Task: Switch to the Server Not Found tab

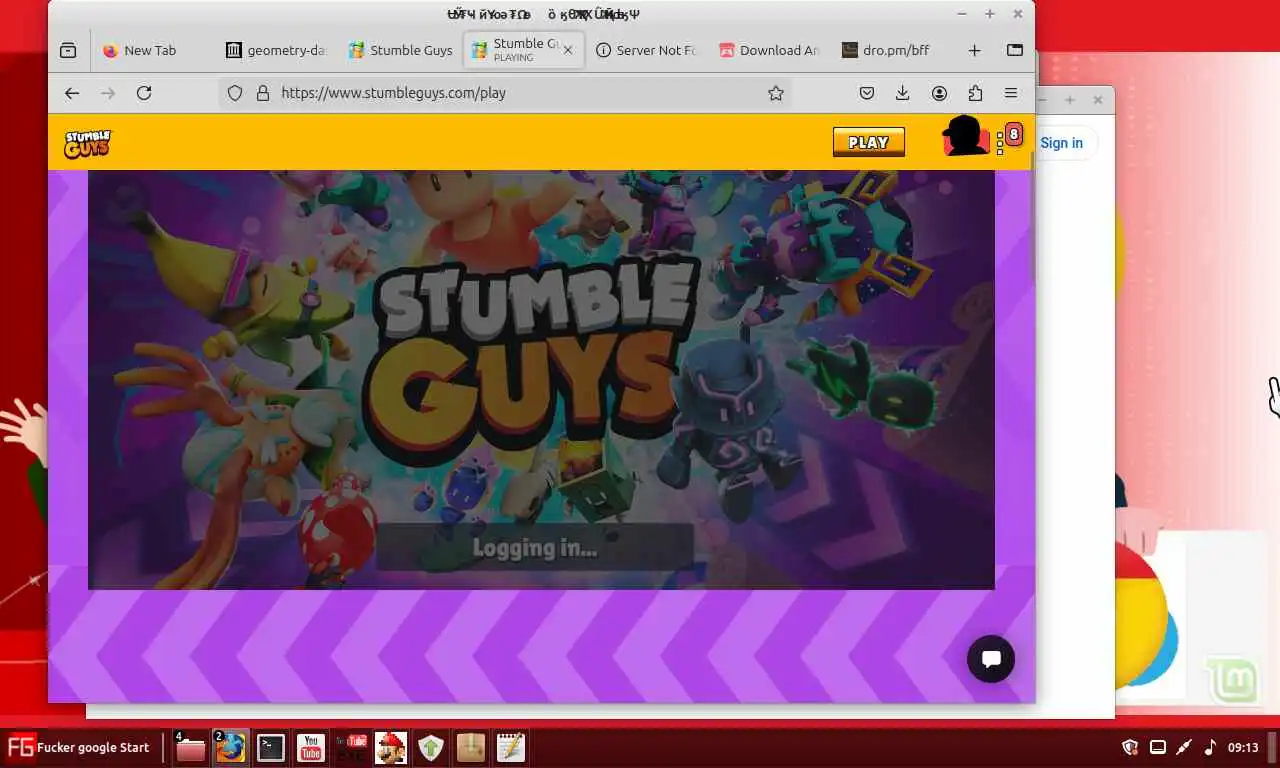Action: click(646, 50)
